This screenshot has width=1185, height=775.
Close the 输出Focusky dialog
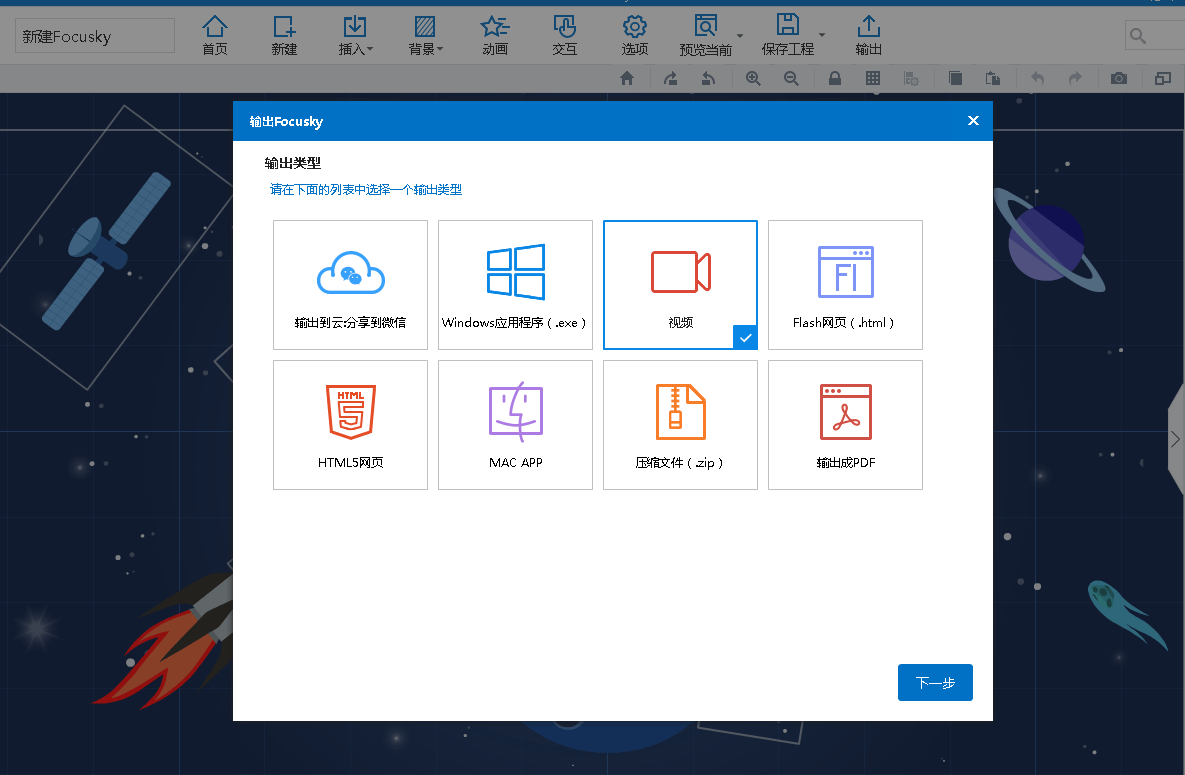pyautogui.click(x=973, y=121)
